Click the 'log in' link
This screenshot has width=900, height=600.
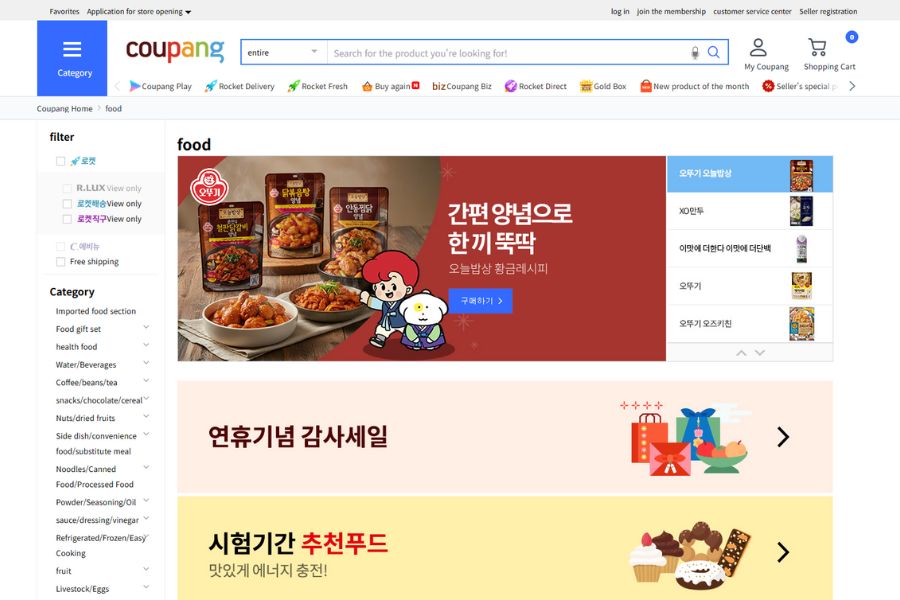point(620,11)
